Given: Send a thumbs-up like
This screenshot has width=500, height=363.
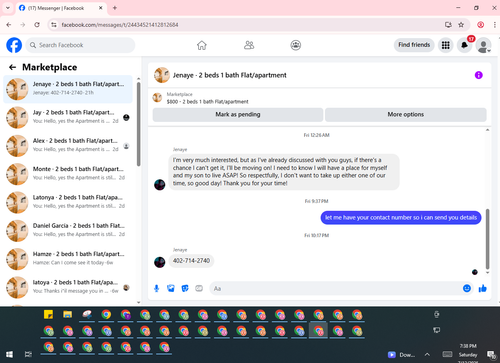Looking at the screenshot, I should (482, 288).
